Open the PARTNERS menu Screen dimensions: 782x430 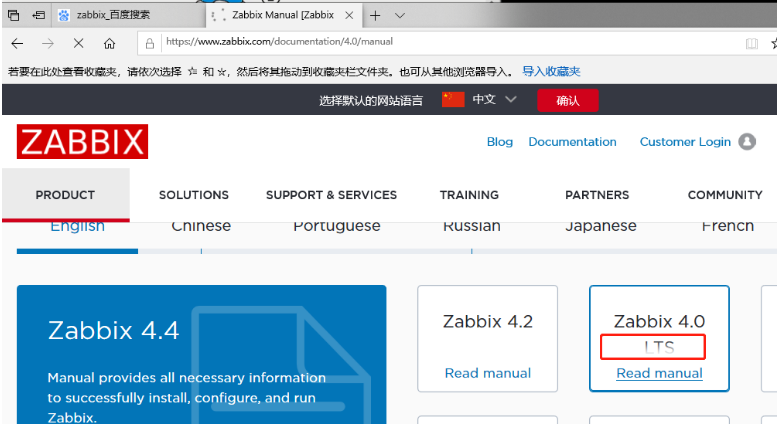[x=597, y=195]
